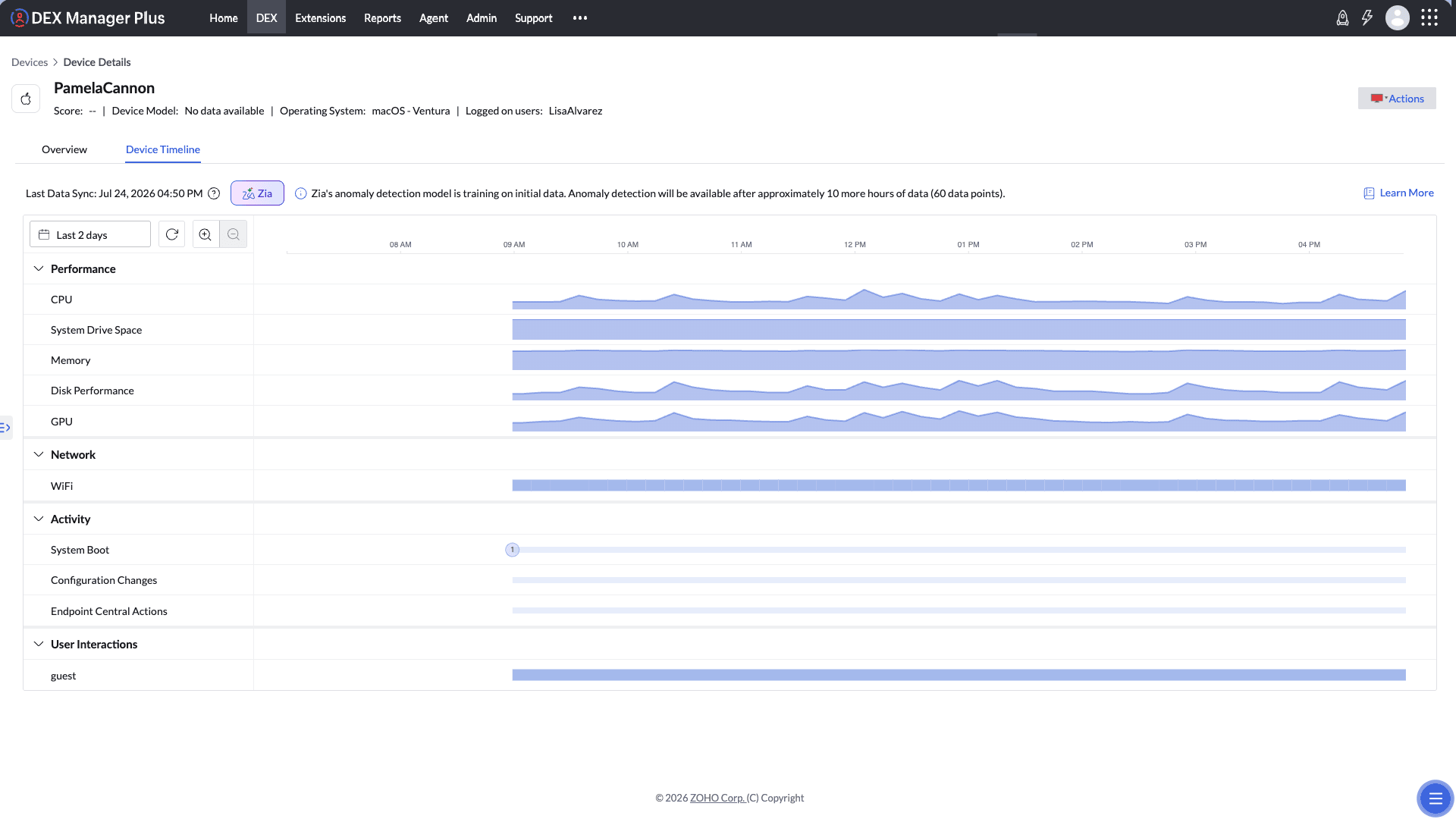The width and height of the screenshot is (1456, 819).
Task: Zoom in on the timeline
Action: click(x=206, y=234)
